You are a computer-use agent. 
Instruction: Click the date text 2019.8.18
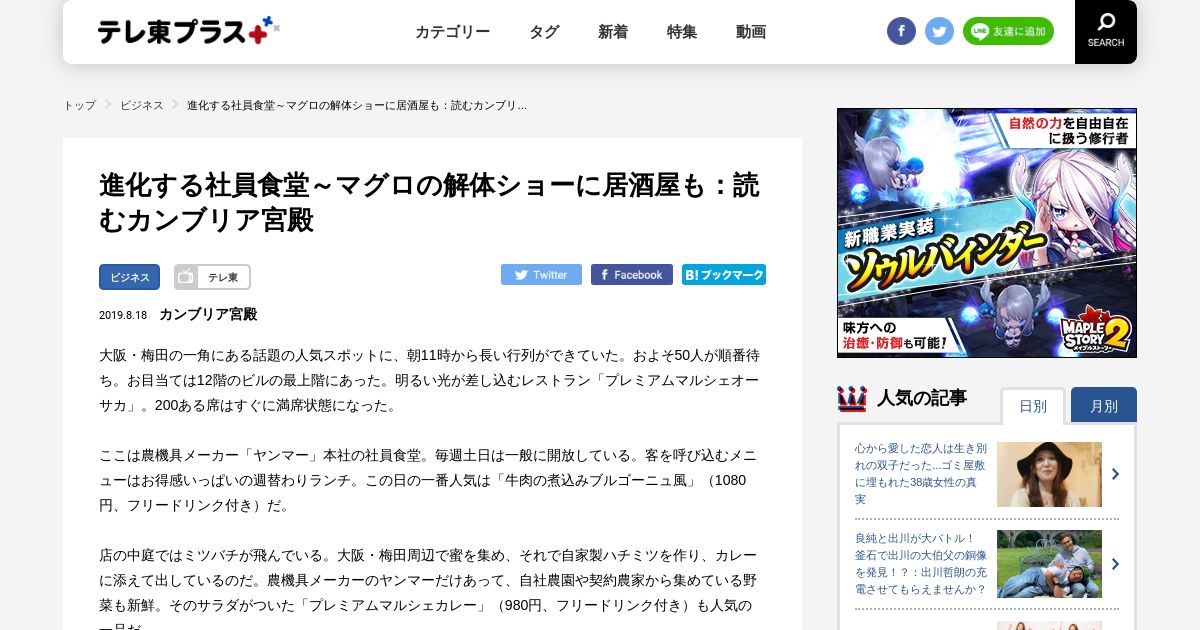pyautogui.click(x=123, y=315)
